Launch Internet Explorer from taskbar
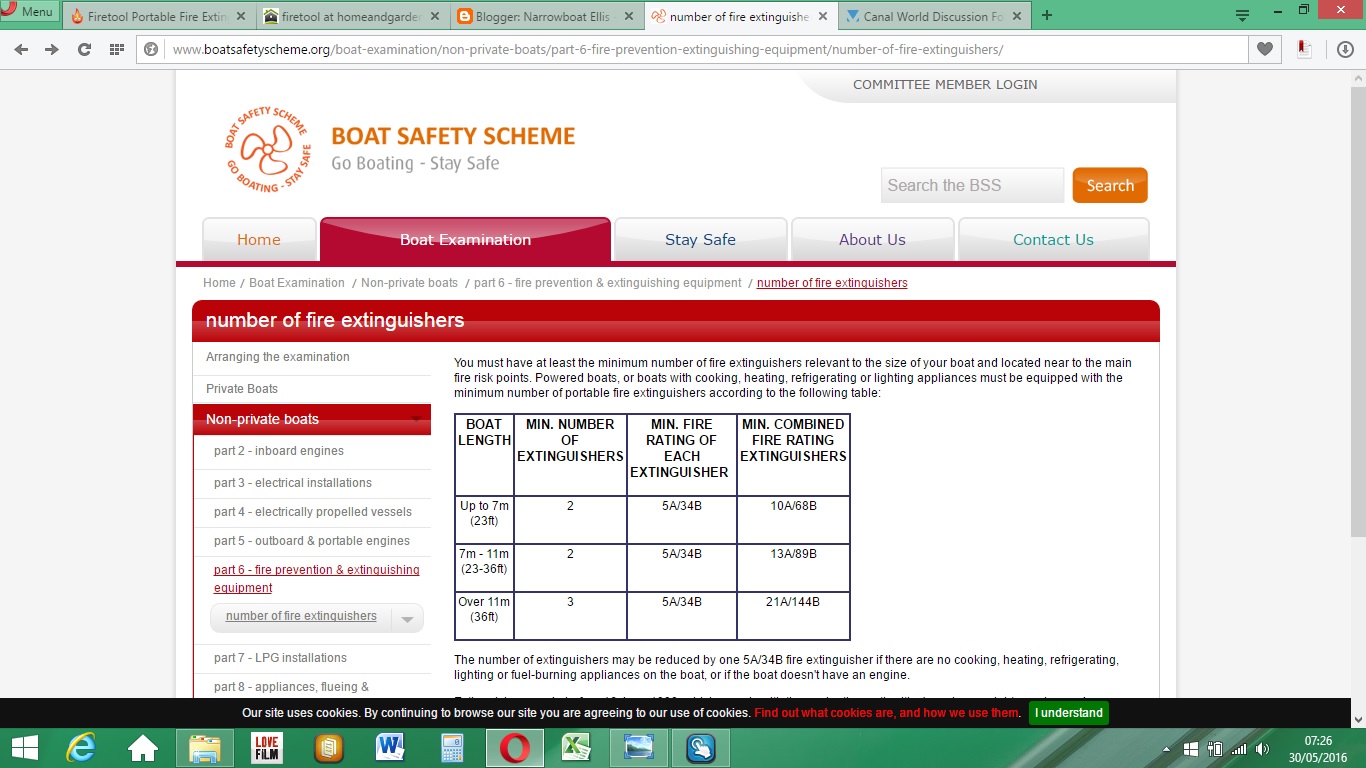Screen dimensions: 1366x768 click(x=81, y=748)
